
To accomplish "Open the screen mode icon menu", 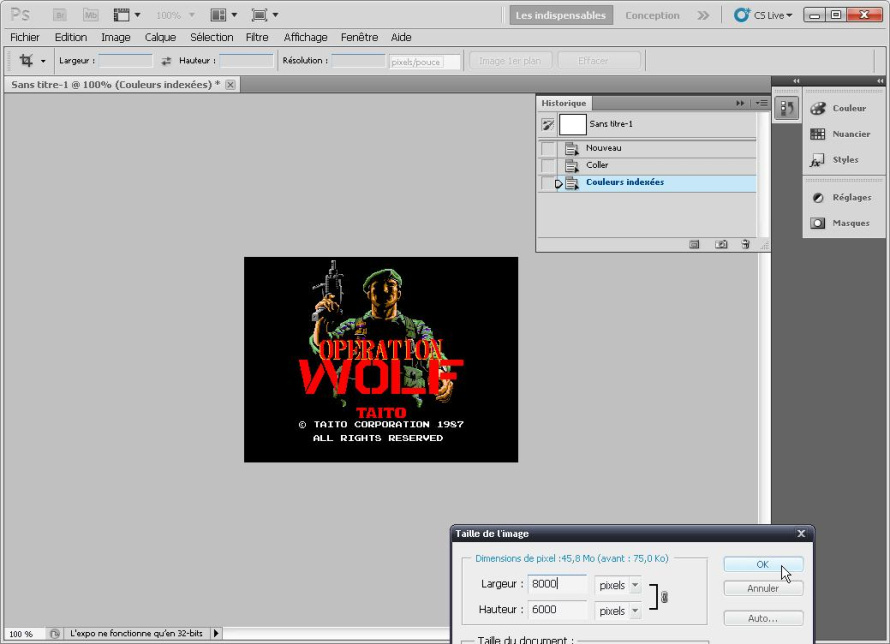I will pyautogui.click(x=265, y=15).
